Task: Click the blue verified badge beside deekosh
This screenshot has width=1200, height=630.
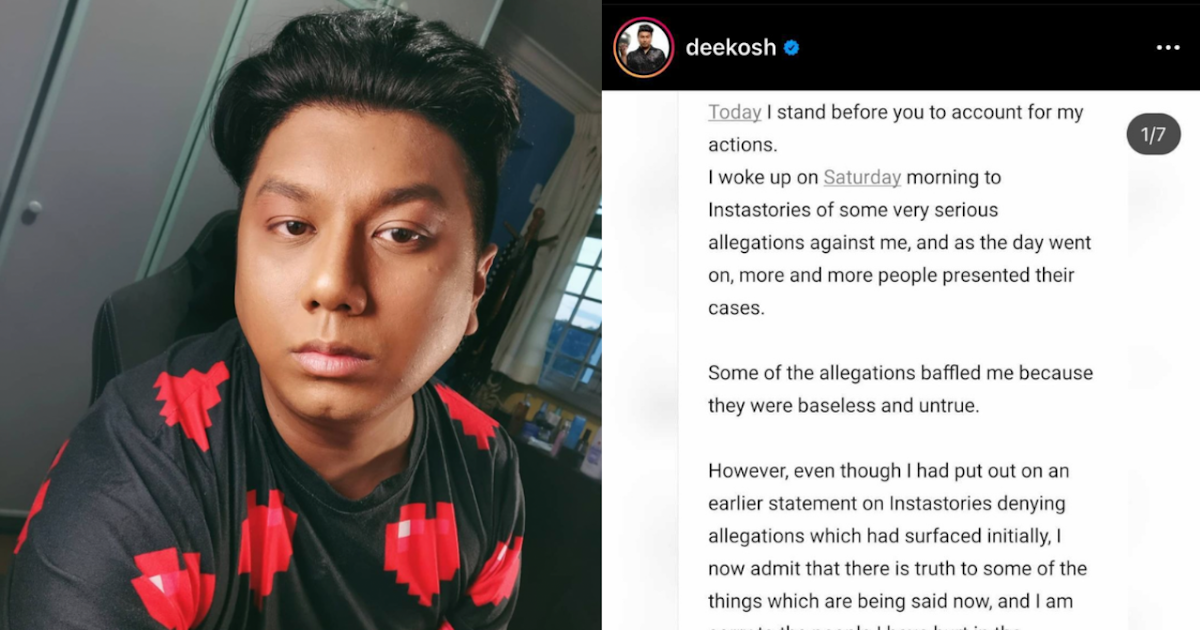Action: [791, 48]
